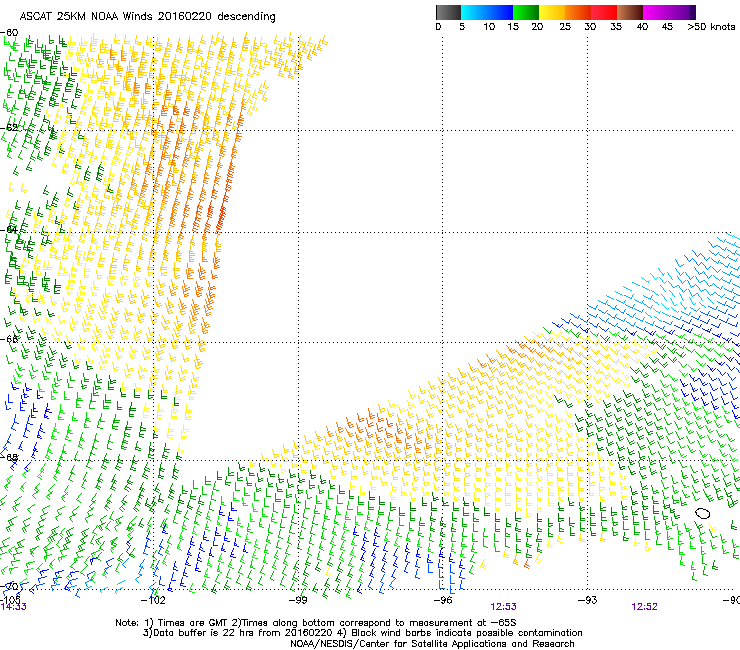This screenshot has width=740, height=650.
Task: Click the '10' legend scale label
Action: click(489, 27)
